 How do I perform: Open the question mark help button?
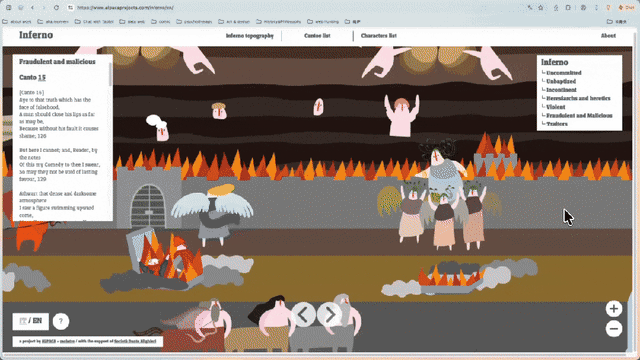61,321
